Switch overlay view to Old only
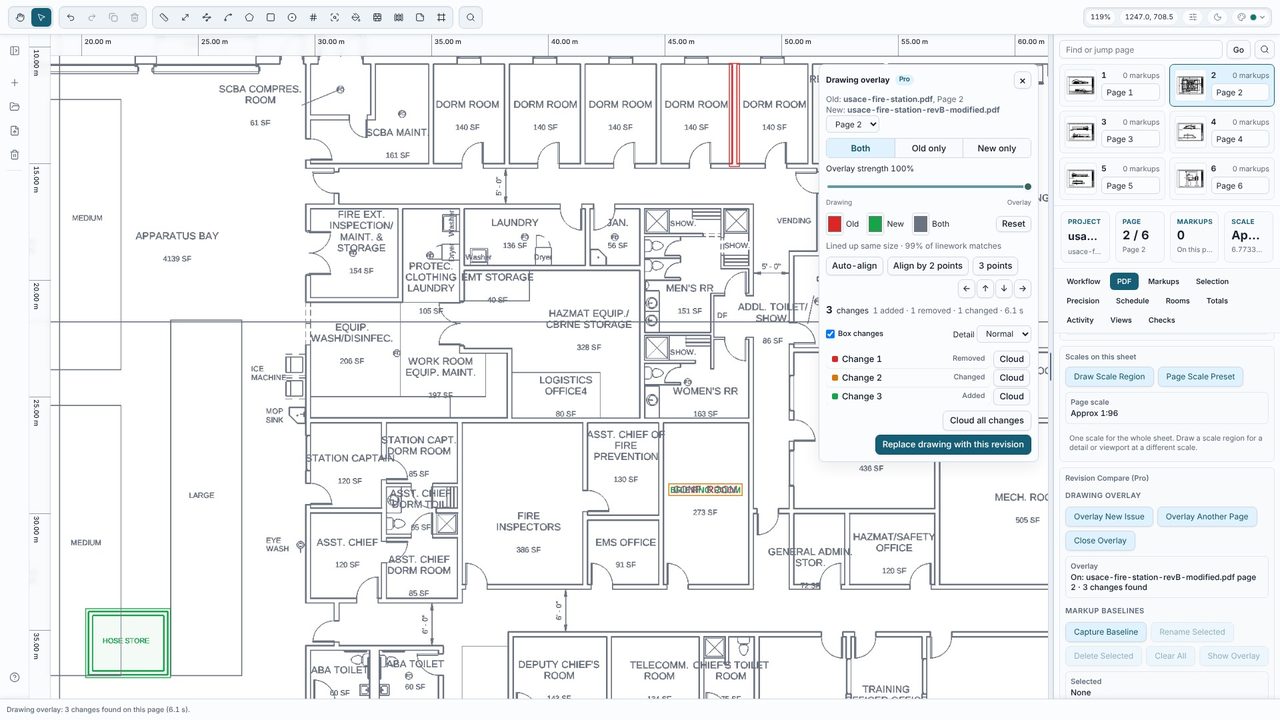 pos(928,148)
